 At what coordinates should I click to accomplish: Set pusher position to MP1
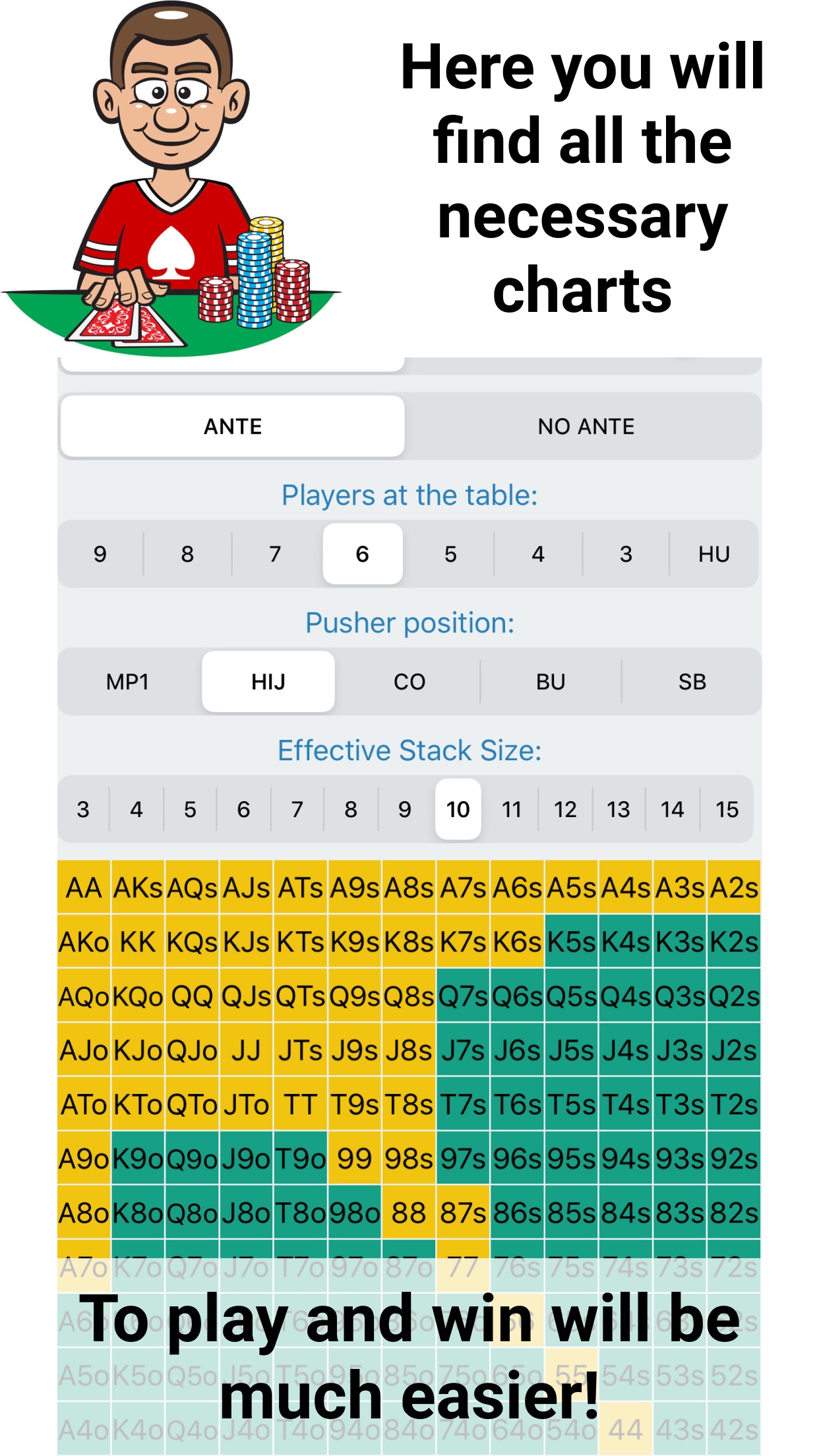(x=128, y=682)
